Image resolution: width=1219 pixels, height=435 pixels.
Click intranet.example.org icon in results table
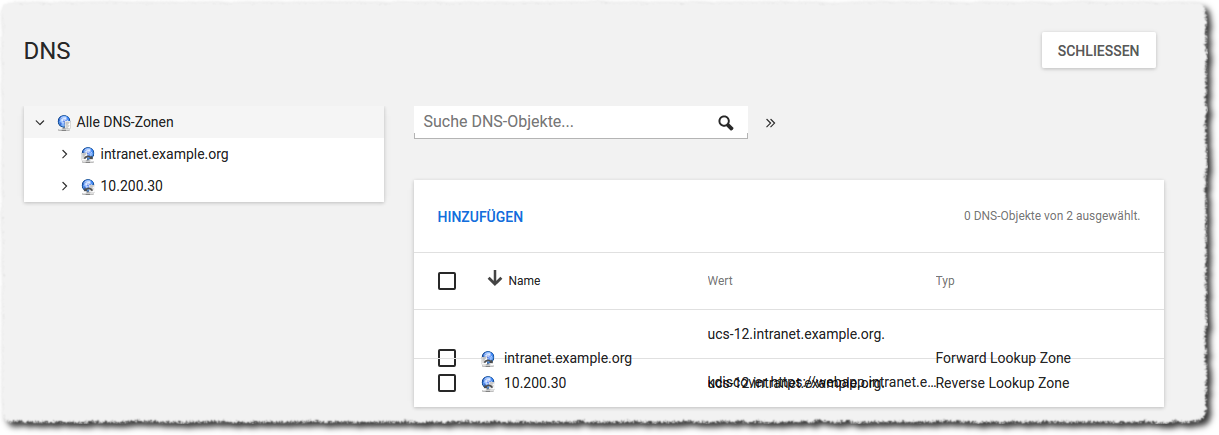pyautogui.click(x=488, y=358)
